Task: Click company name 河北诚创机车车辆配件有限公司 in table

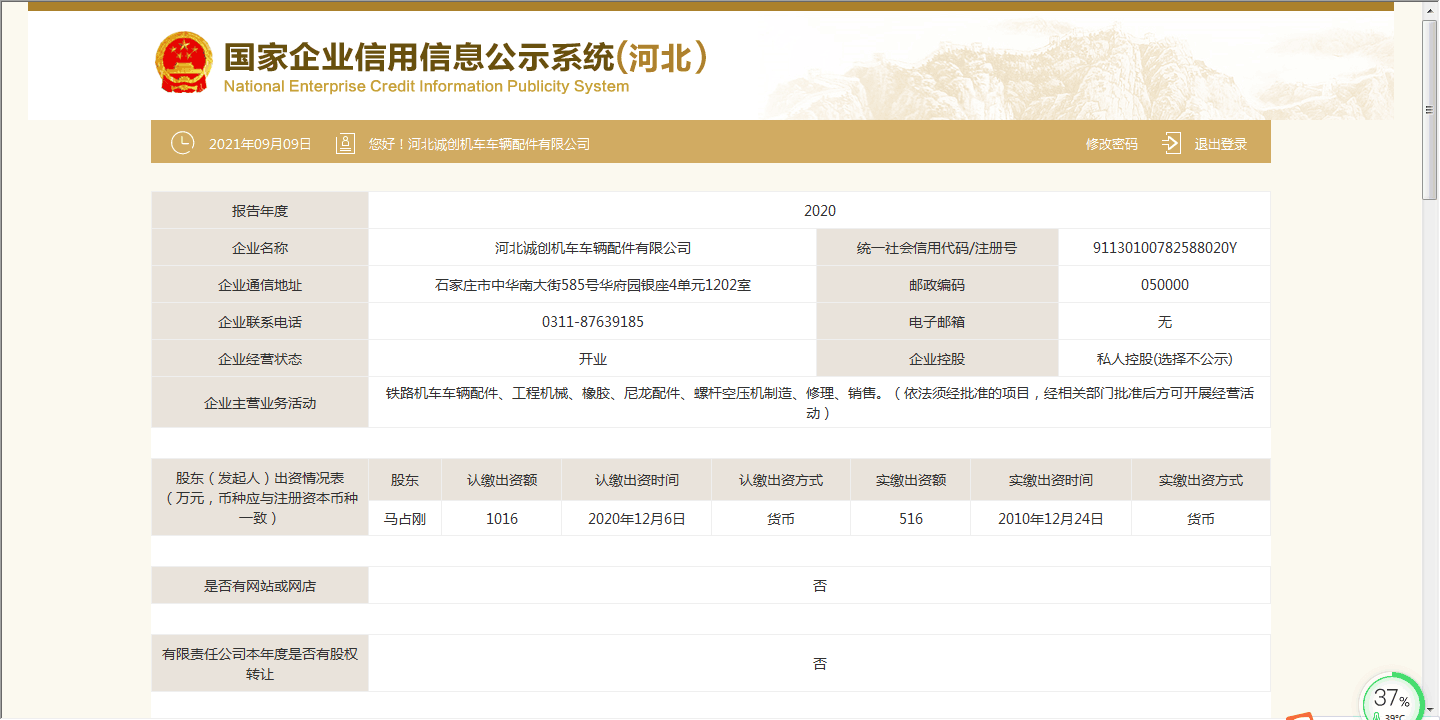Action: click(x=593, y=248)
